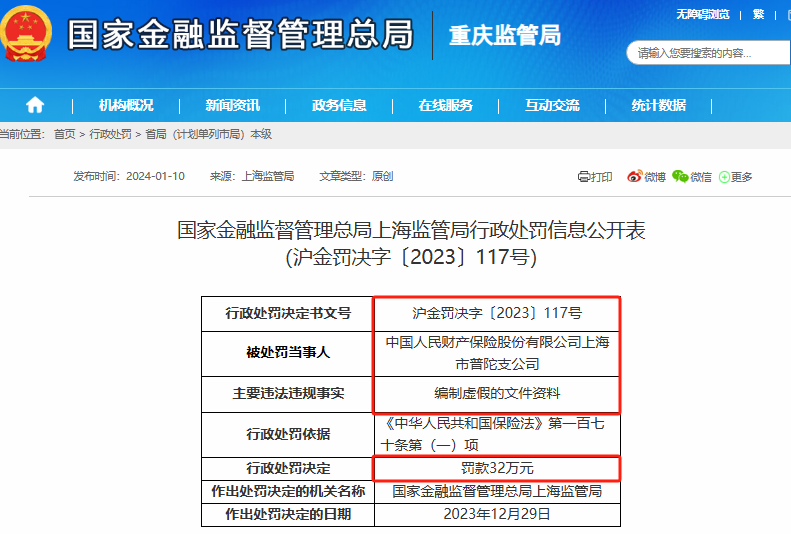Go to 在线服务 section
The height and width of the screenshot is (534, 791).
click(445, 105)
